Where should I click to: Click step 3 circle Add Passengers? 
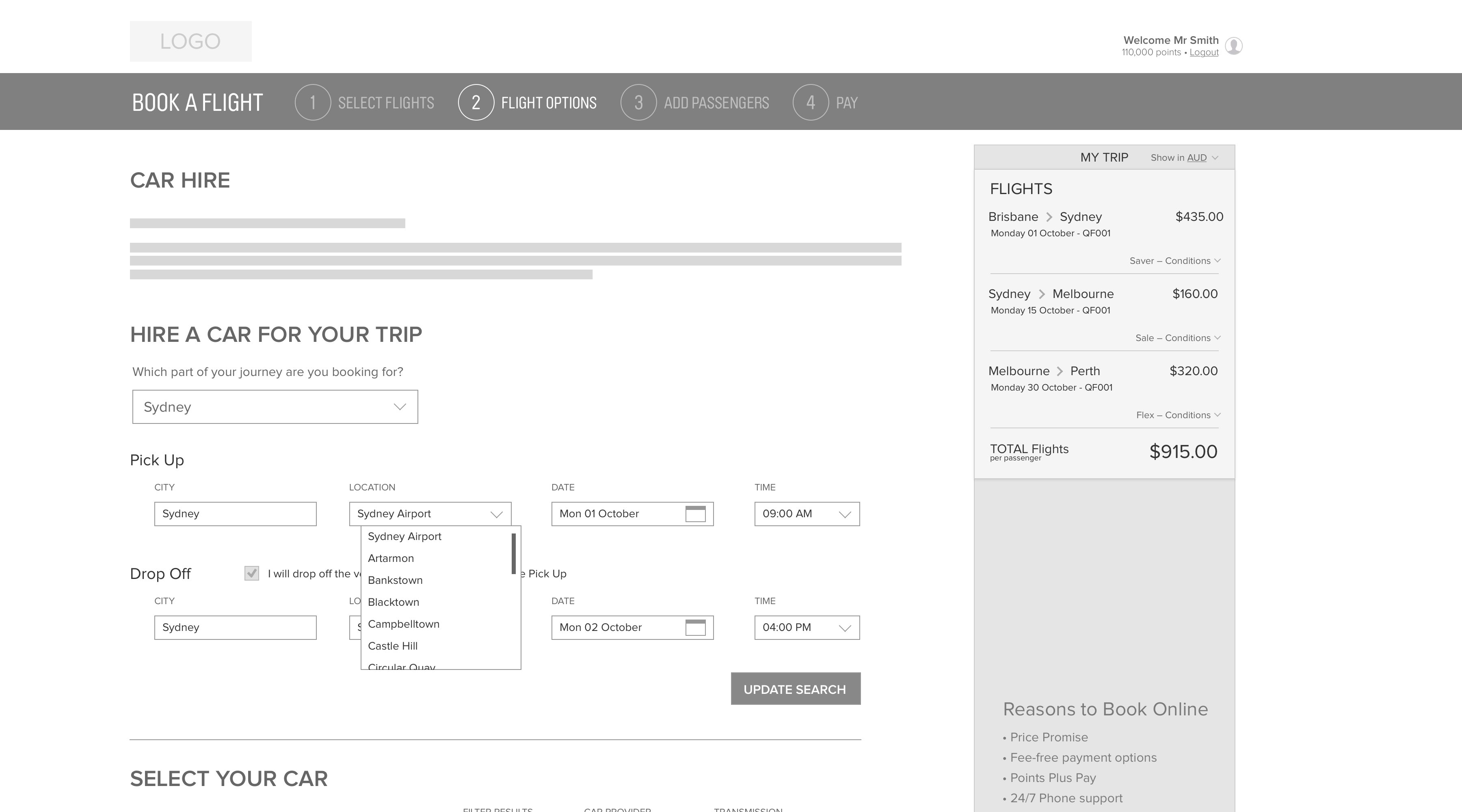coord(638,103)
